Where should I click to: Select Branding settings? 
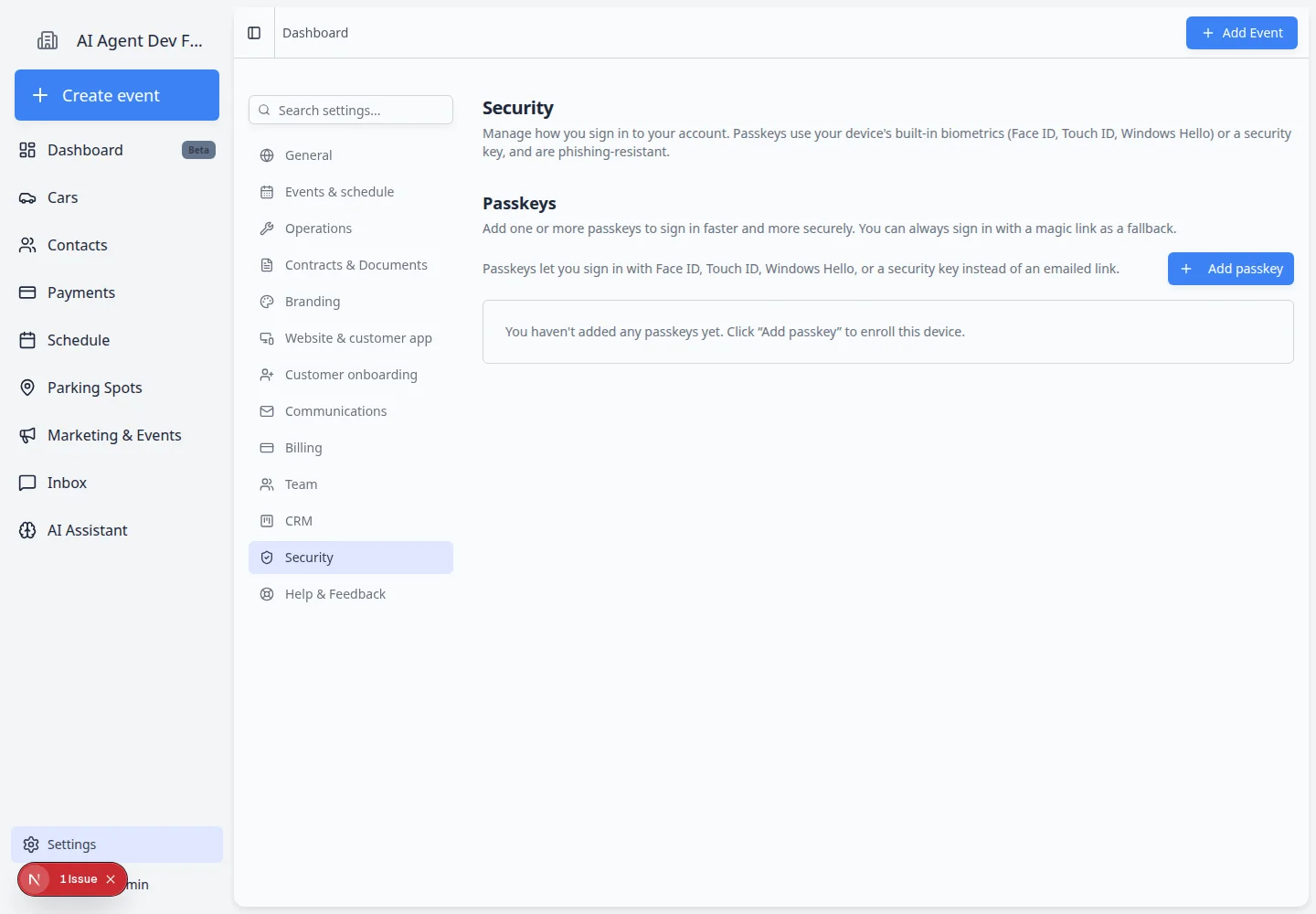tap(351, 302)
